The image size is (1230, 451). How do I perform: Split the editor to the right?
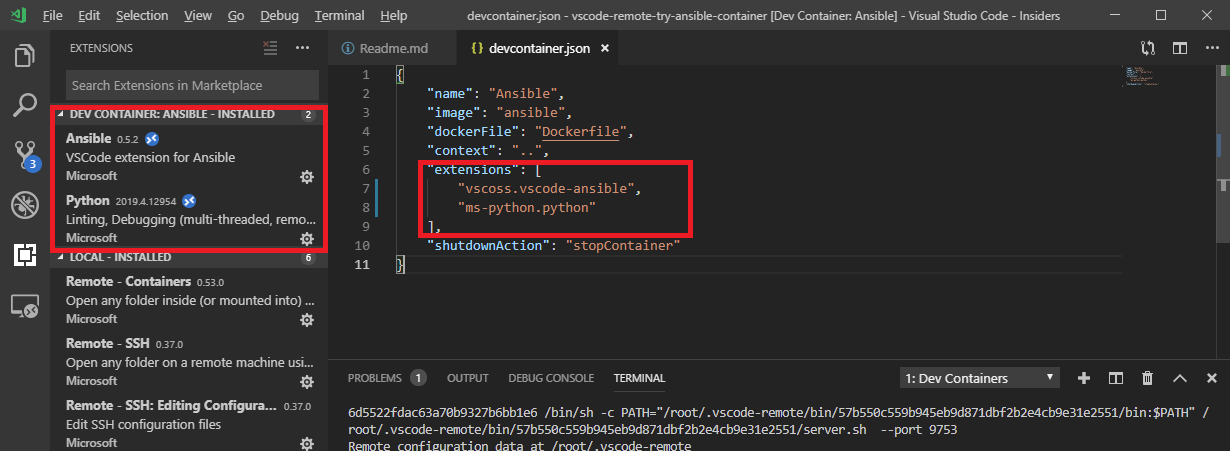1180,48
